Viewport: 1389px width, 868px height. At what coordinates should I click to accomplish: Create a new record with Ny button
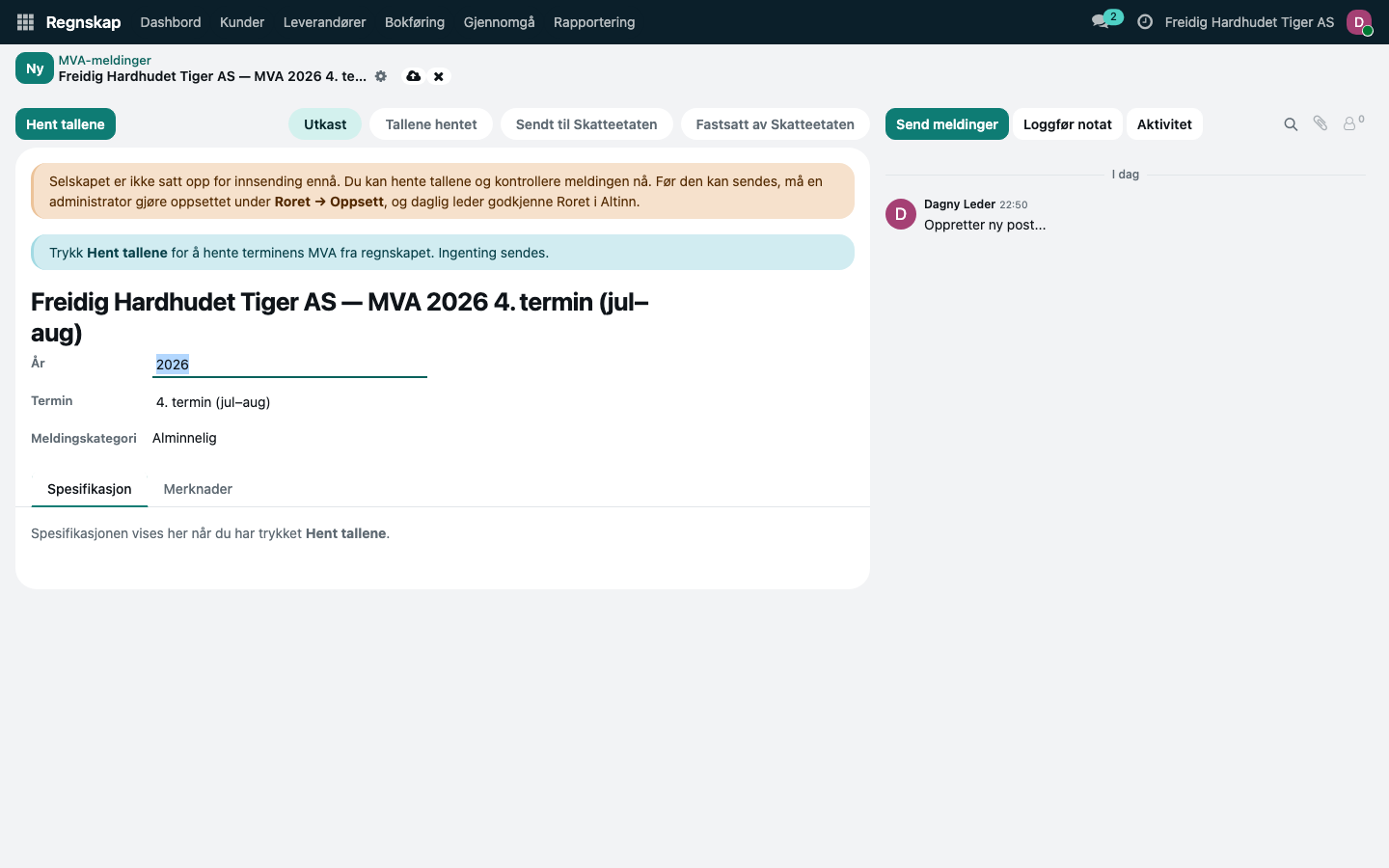tap(35, 68)
